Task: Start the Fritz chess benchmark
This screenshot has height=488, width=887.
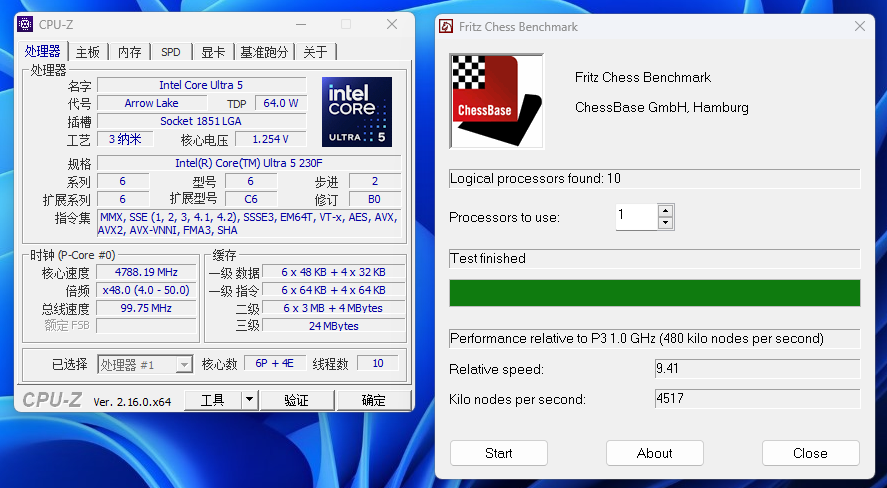Action: [x=498, y=453]
